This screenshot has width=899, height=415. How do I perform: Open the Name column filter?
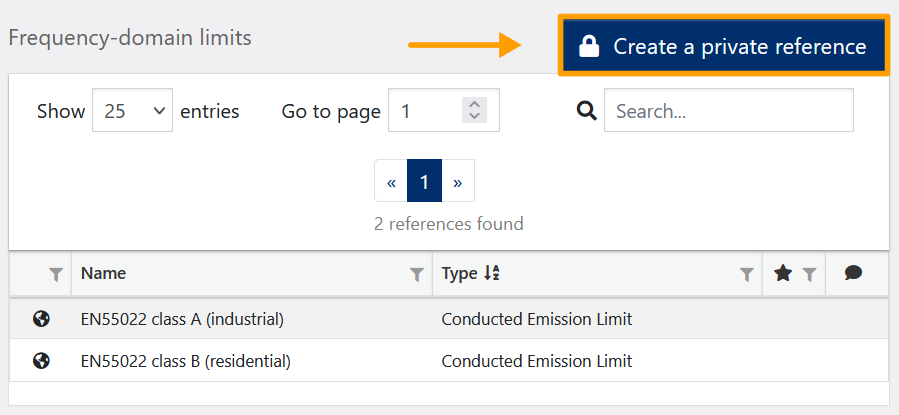[416, 274]
